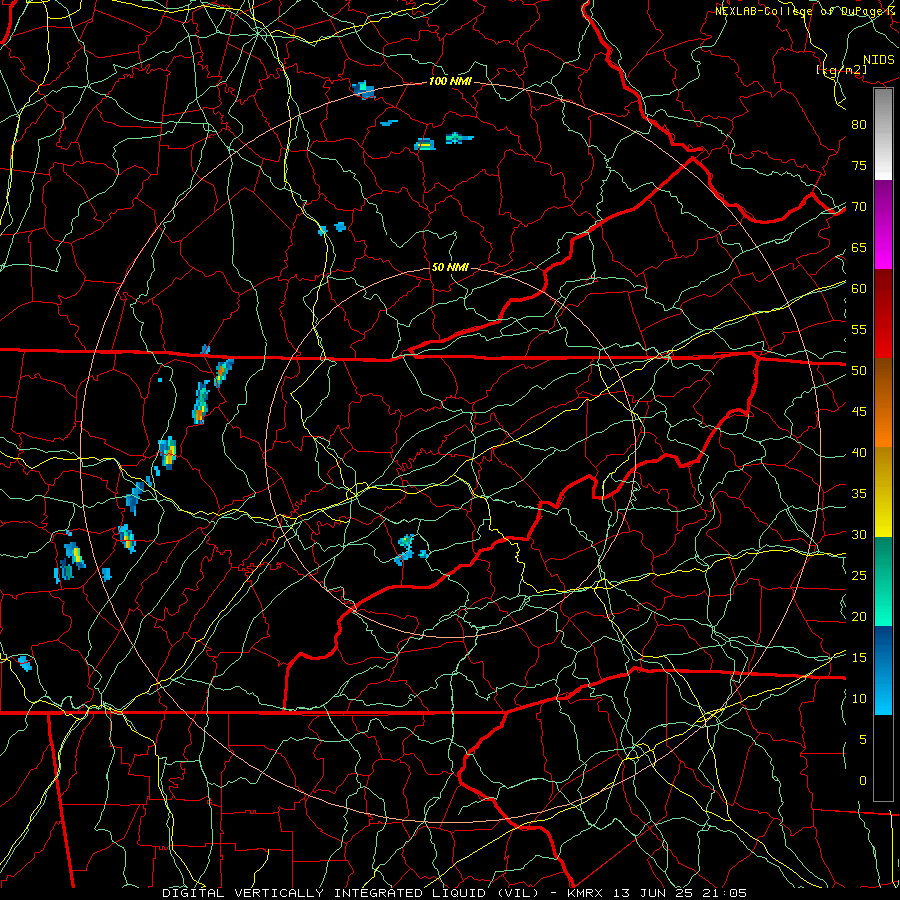Click the gray-white segment of the VIL color bar
The width and height of the screenshot is (900, 900).
(883, 134)
